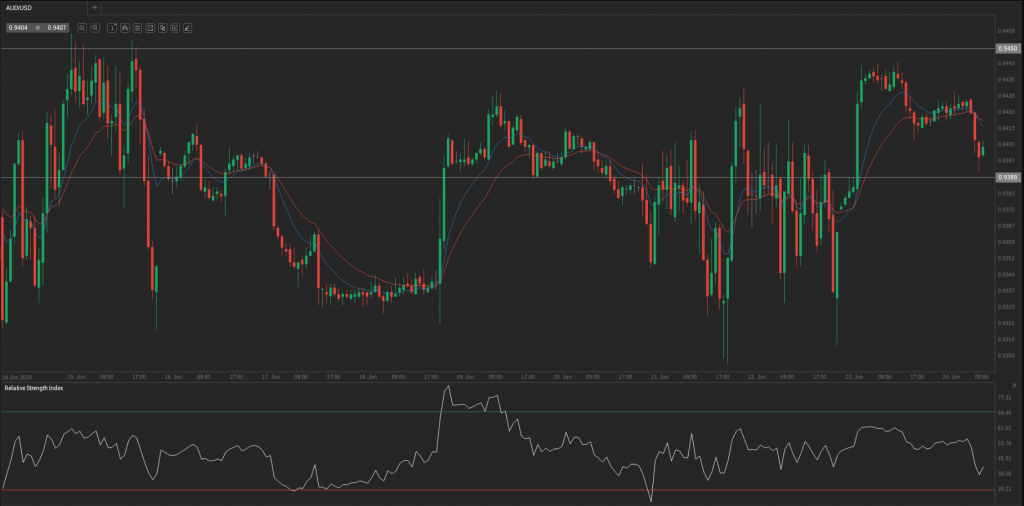Click the first magnifier zoom icon
1024x506 pixels.
(x=82, y=28)
